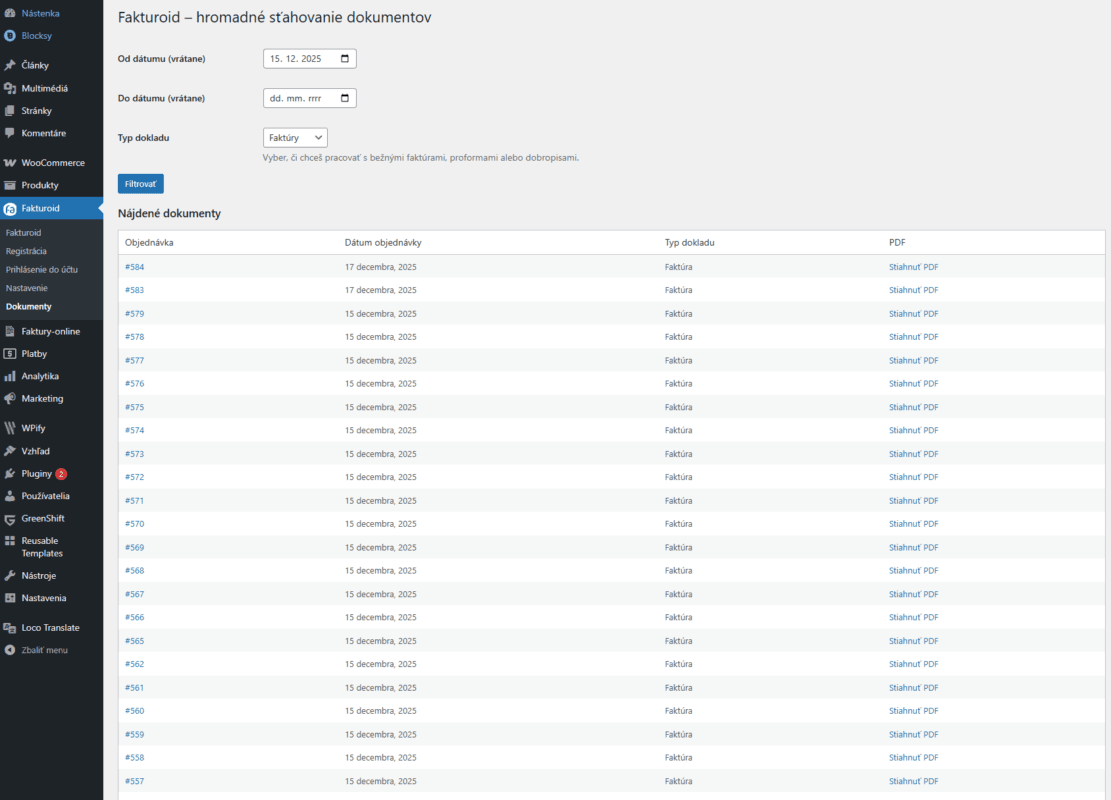Go to Registrácia submenu item
This screenshot has width=1111, height=800.
26,251
